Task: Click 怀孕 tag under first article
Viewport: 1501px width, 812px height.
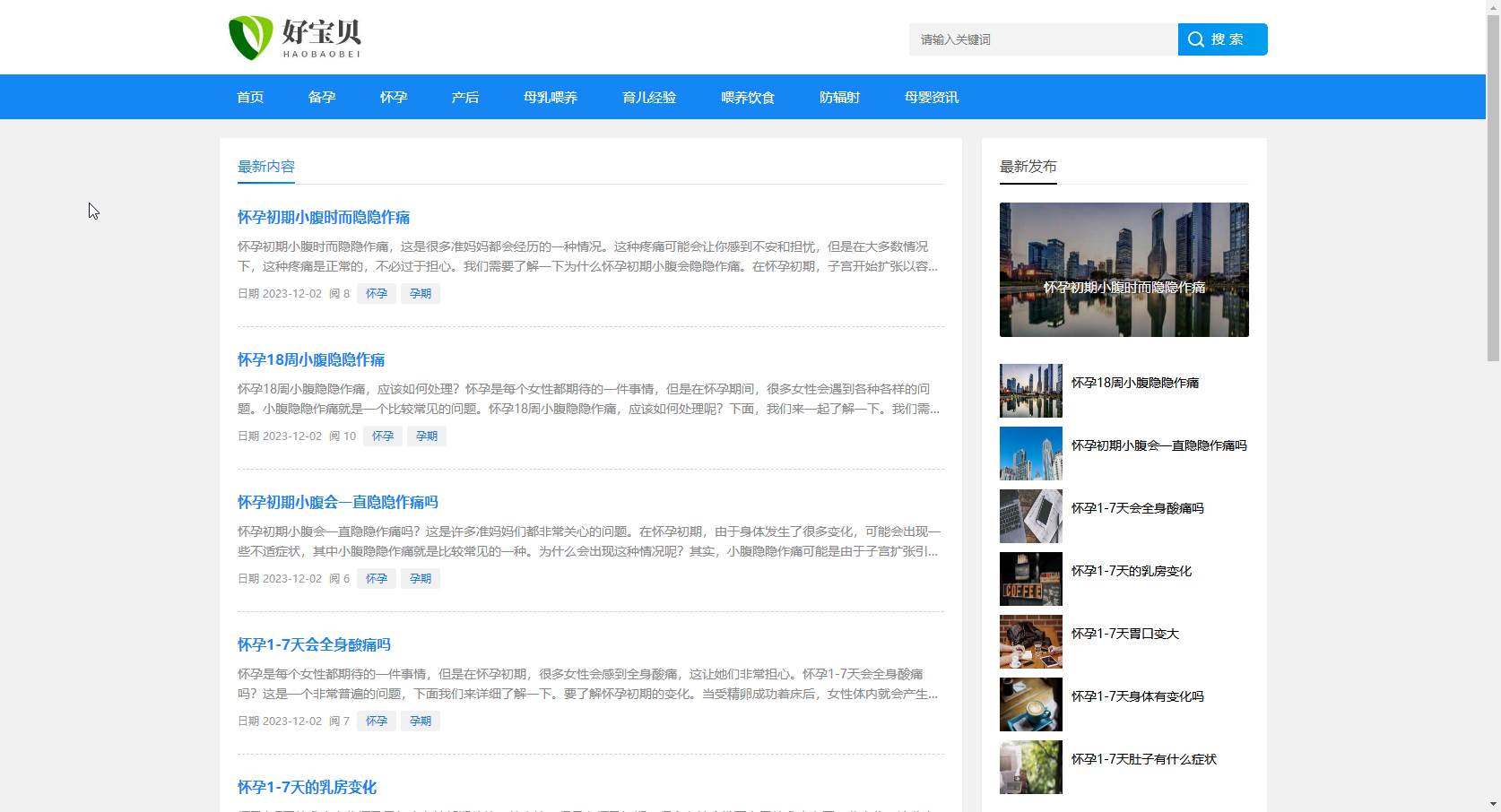Action: (x=377, y=293)
